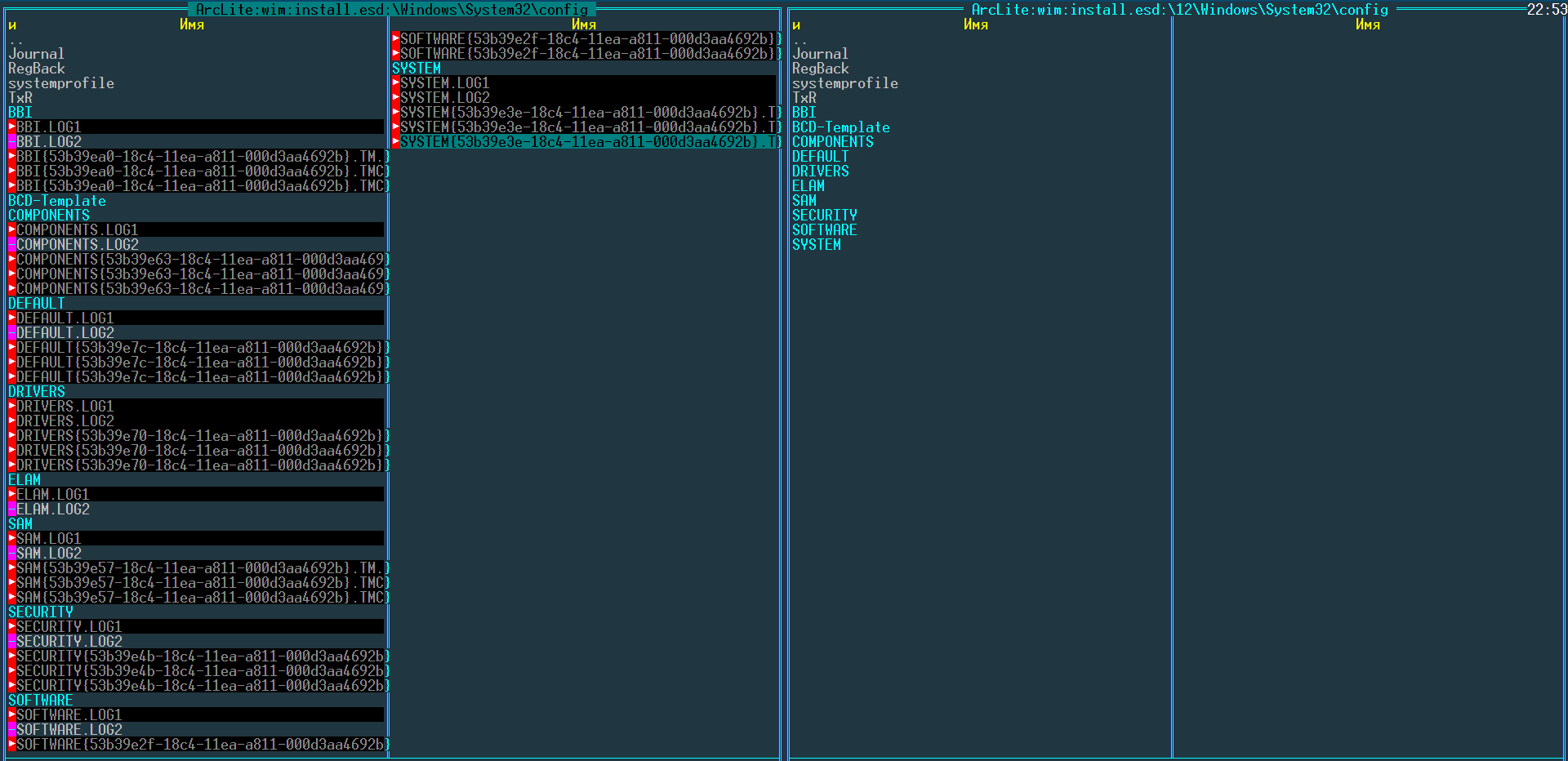The width and height of the screenshot is (1568, 761).
Task: Click the magenta marker beside ELAM.LOG2
Action: point(11,509)
